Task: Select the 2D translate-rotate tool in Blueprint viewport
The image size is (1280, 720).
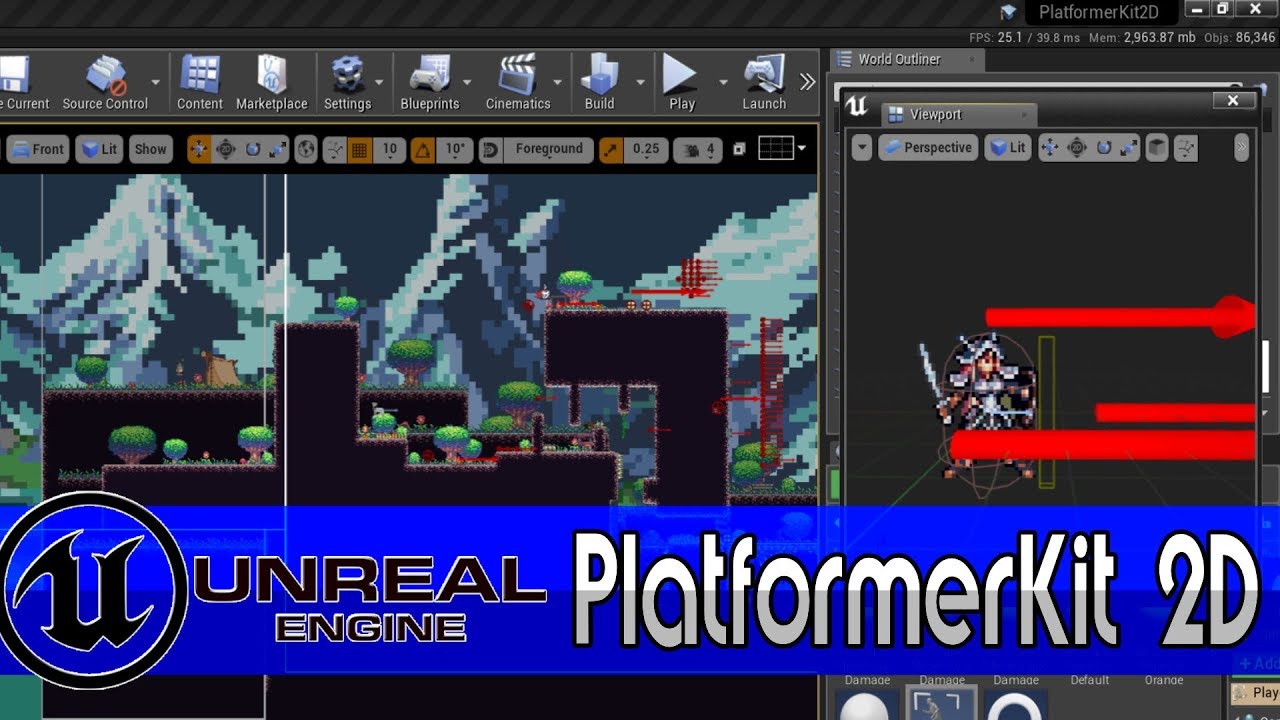Action: 1077,148
